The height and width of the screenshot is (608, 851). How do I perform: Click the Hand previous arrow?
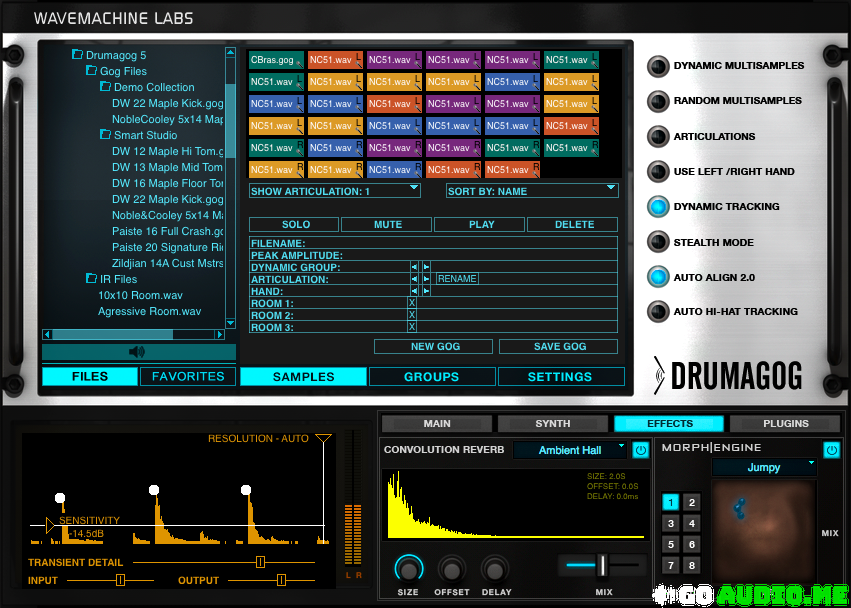[414, 291]
